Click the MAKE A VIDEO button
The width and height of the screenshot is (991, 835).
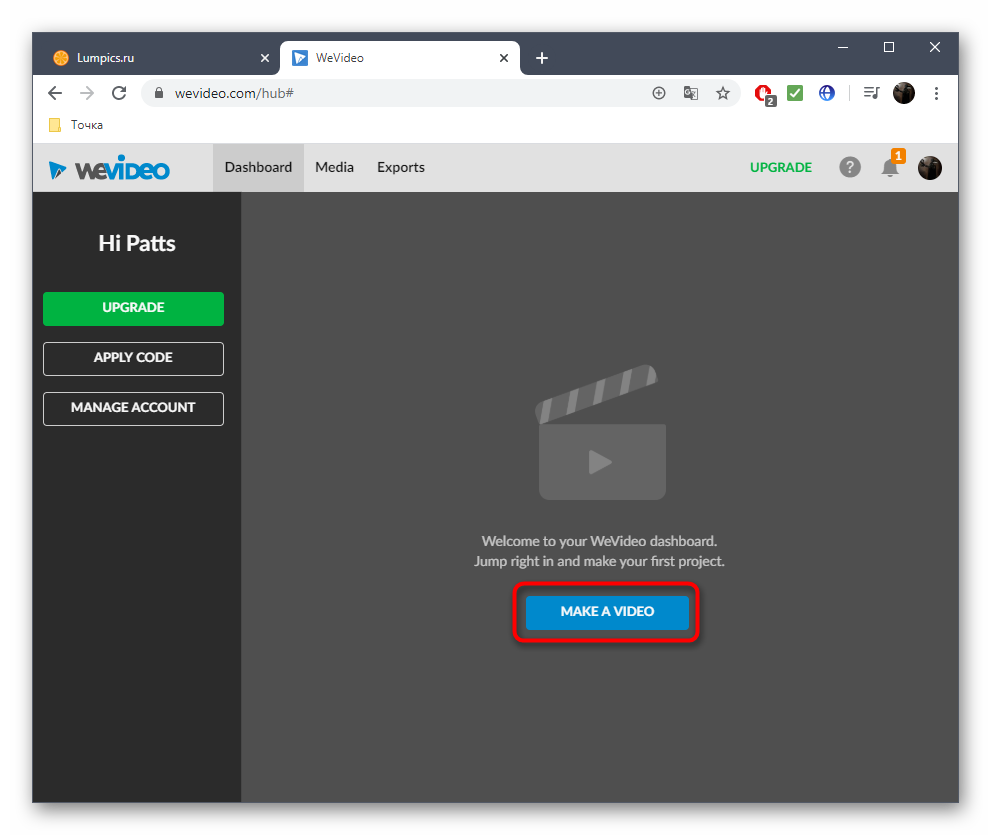pyautogui.click(x=607, y=612)
